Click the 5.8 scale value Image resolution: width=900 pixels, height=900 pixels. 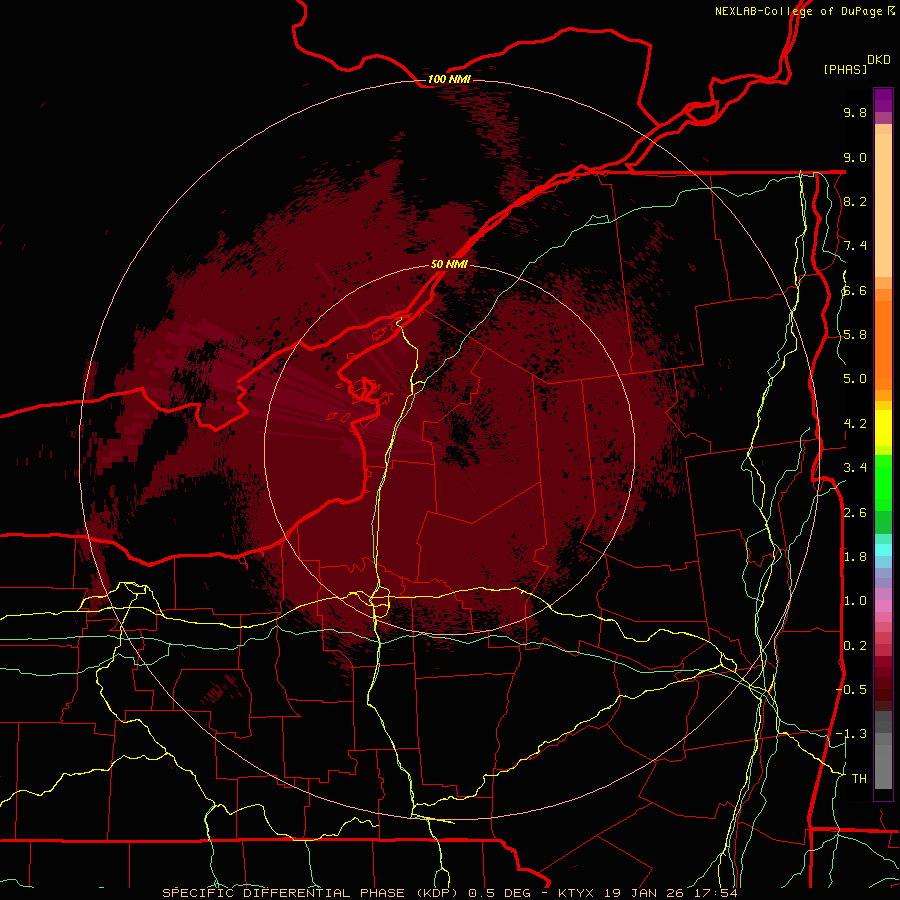tap(855, 335)
